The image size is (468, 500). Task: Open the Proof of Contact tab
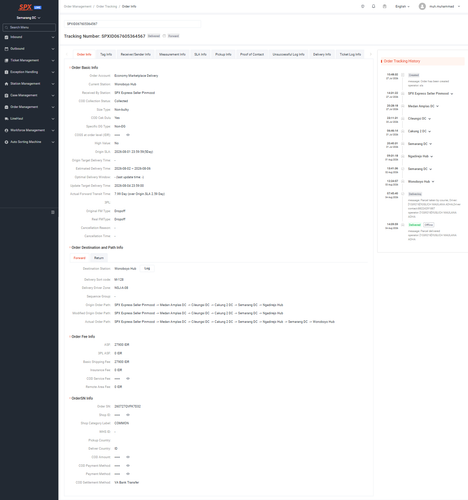[x=252, y=54]
